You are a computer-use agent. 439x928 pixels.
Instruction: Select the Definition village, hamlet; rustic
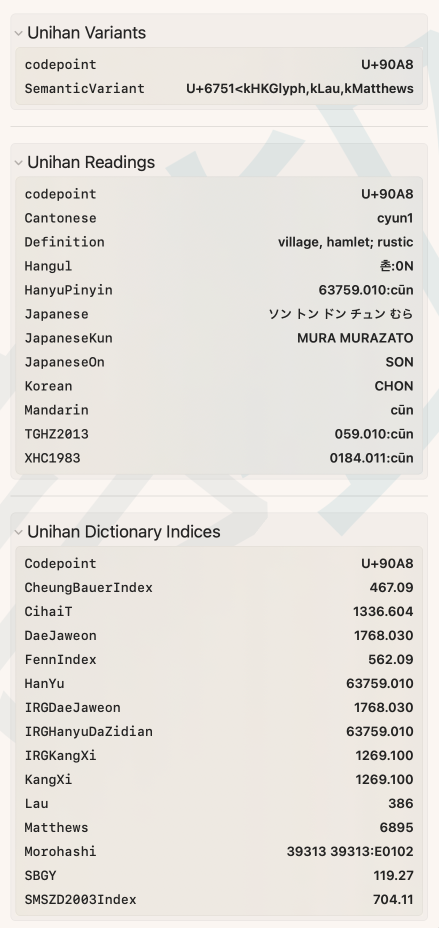pos(346,242)
